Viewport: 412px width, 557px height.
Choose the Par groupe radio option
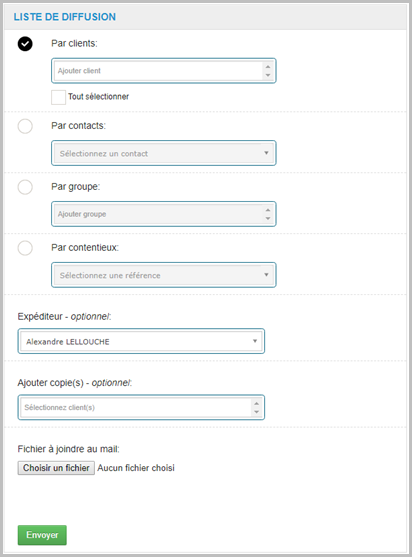[x=25, y=187]
